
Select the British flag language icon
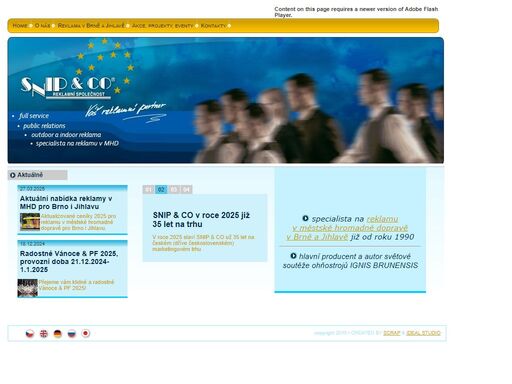[x=44, y=333]
